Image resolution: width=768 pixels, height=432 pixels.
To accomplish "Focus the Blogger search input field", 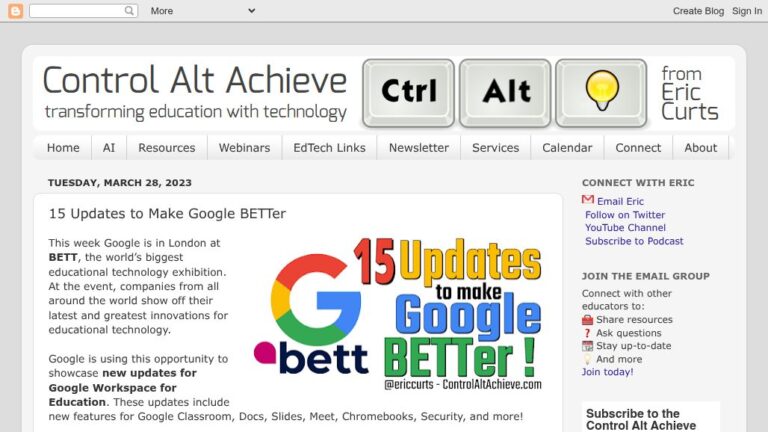I will [x=76, y=11].
